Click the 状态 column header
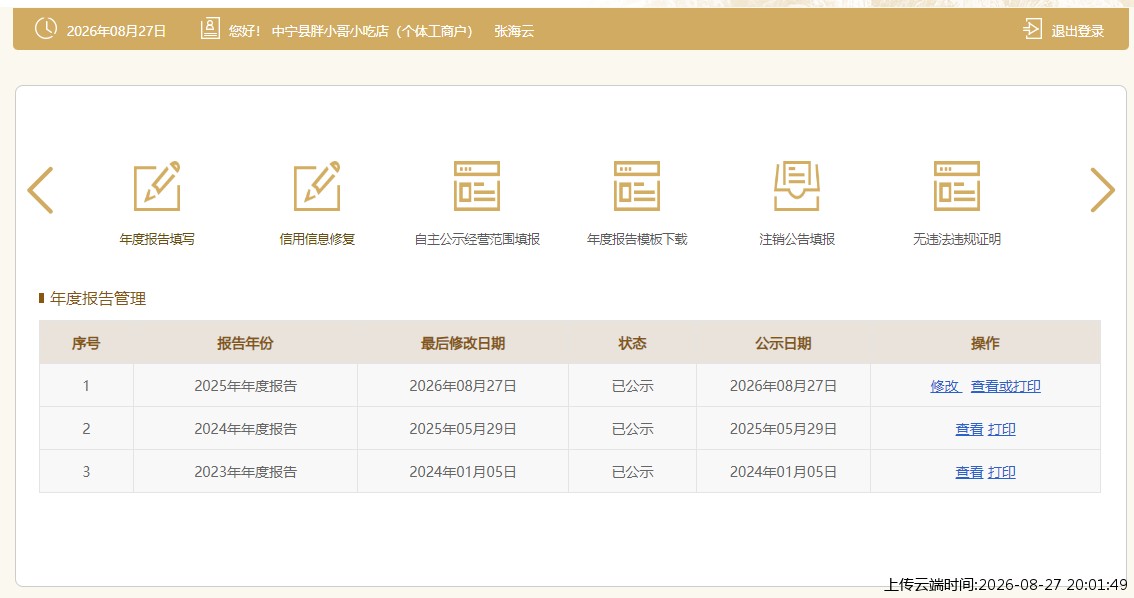1134x598 pixels. coord(632,343)
